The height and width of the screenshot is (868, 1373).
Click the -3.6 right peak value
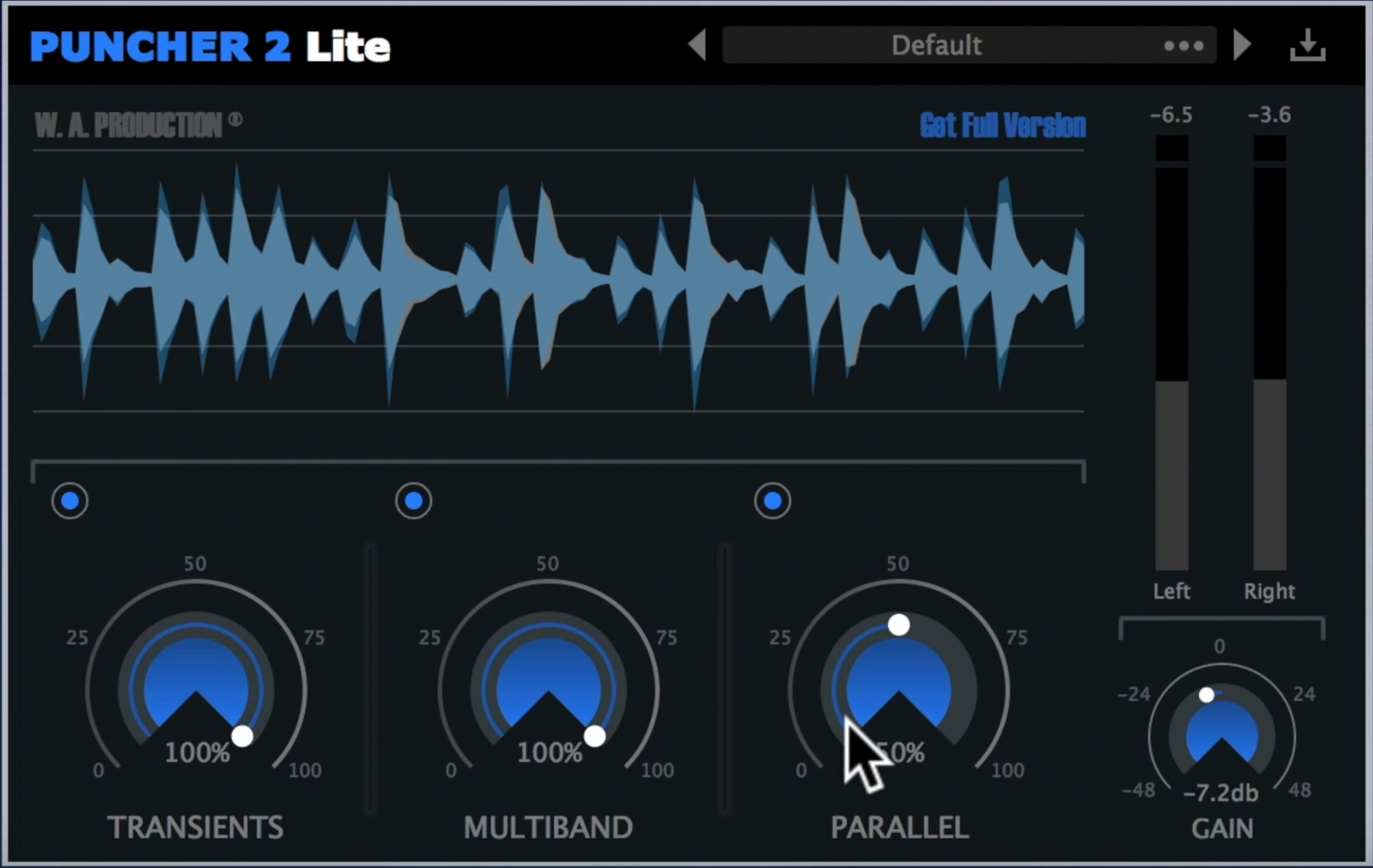[x=1269, y=115]
